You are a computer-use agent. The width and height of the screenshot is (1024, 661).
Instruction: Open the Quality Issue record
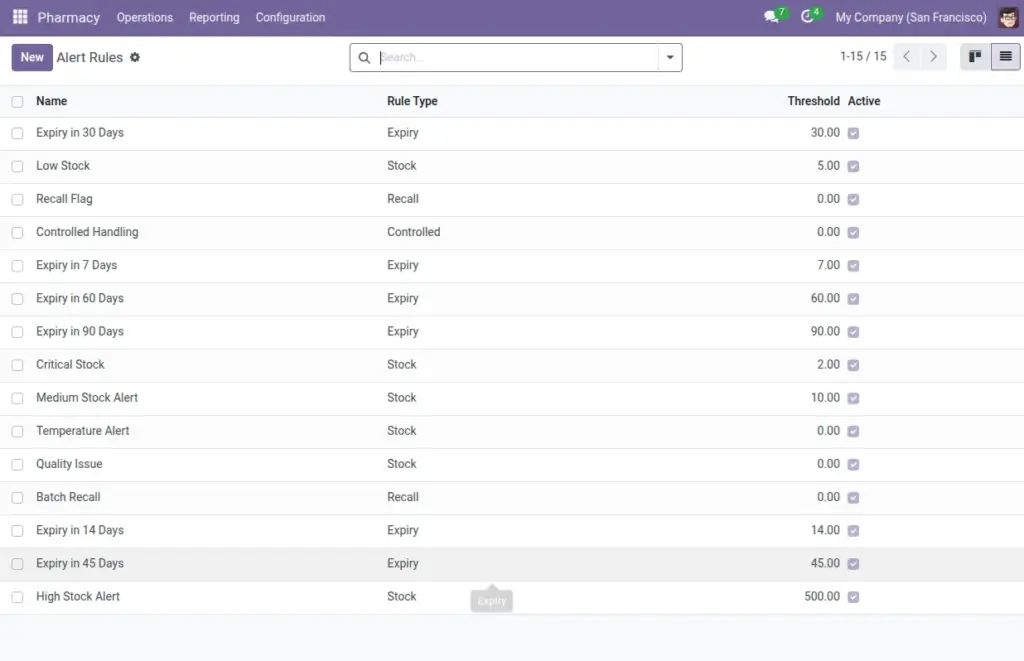[x=69, y=464]
